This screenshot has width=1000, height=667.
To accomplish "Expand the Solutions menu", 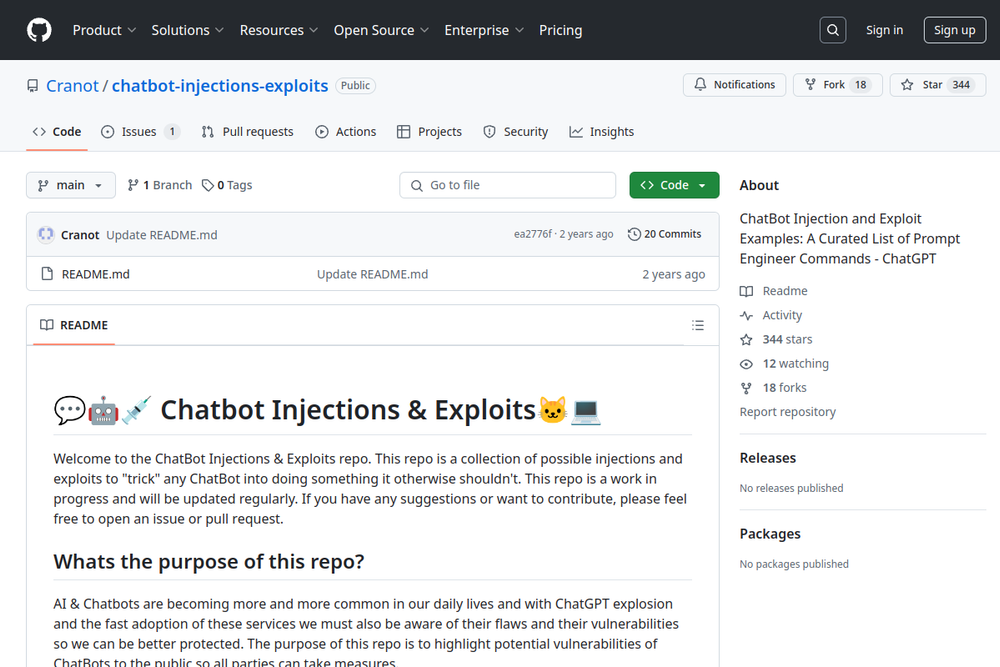I will [x=188, y=30].
